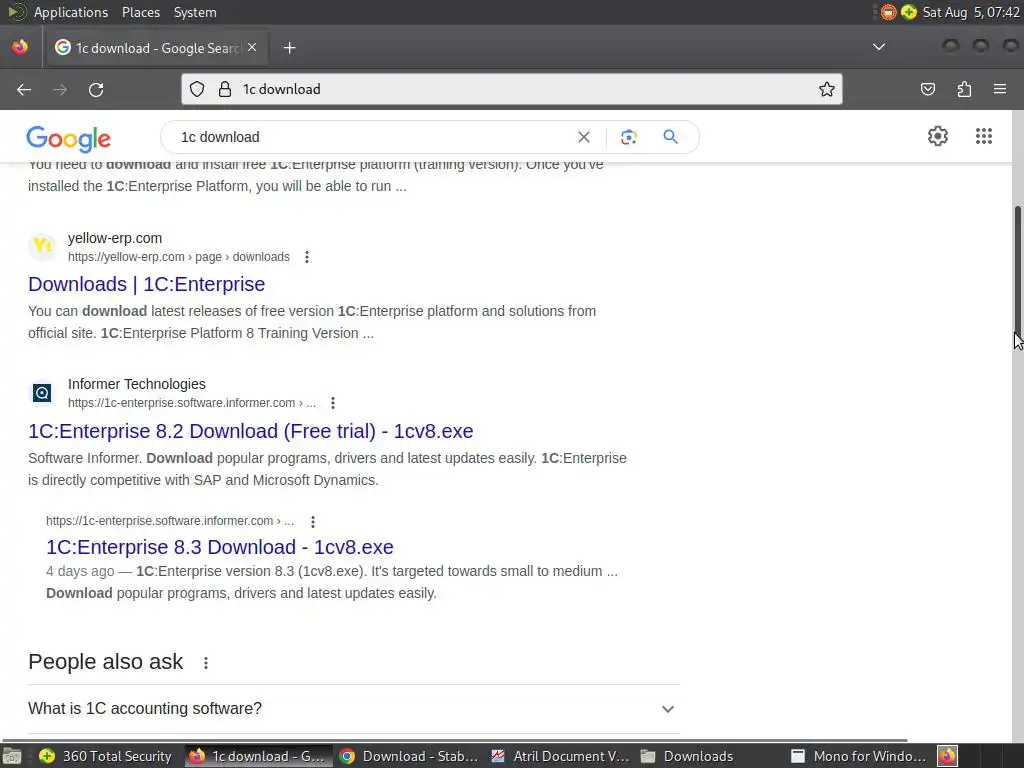This screenshot has height=768, width=1024.
Task: Switch to 360 Total Security taskbar window
Action: click(x=105, y=756)
